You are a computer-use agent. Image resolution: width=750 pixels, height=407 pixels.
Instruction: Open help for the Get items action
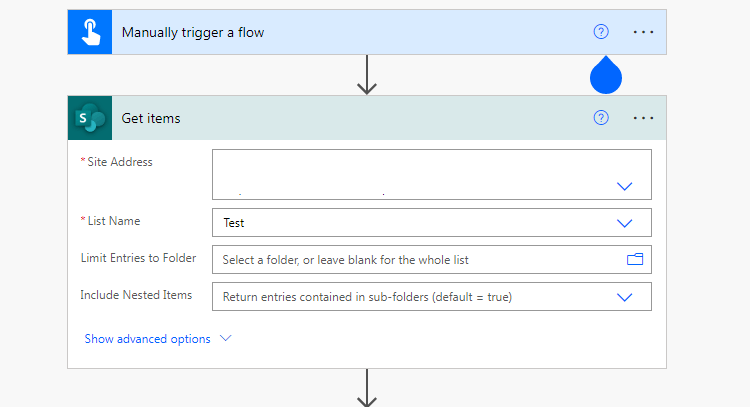tap(601, 118)
